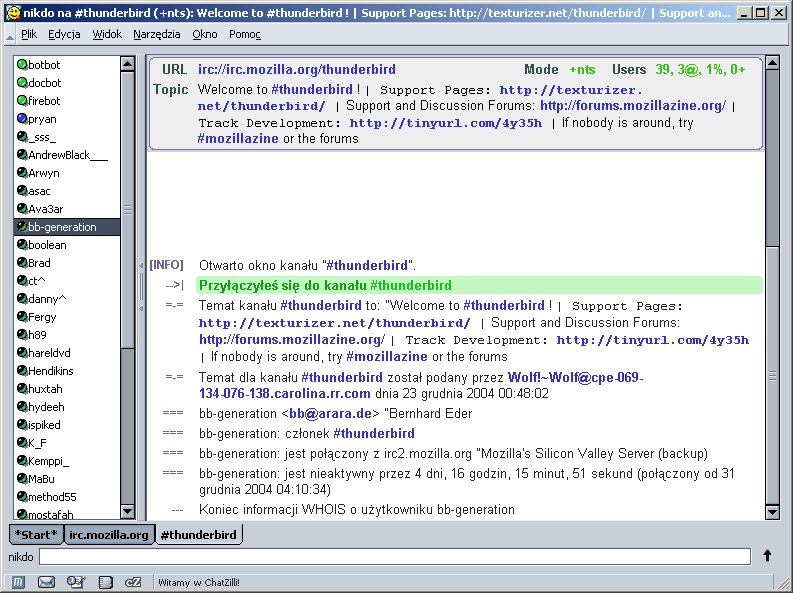Click the status icon beside boolean
The height and width of the screenshot is (593, 793).
coord(22,245)
